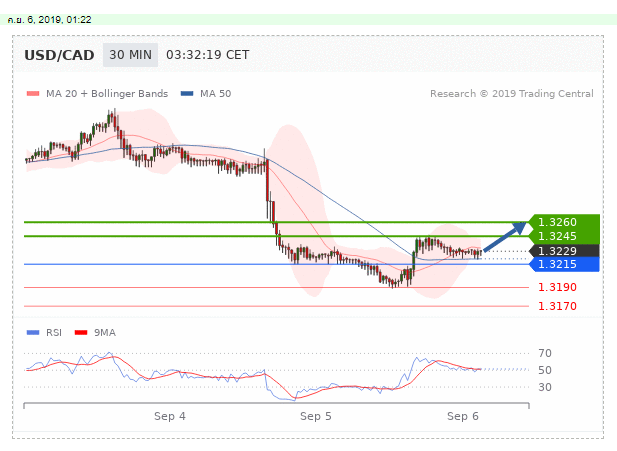Viewport: 617px width, 451px height.
Task: Click the Research © 2019 Trading Central credit
Action: coord(512,94)
